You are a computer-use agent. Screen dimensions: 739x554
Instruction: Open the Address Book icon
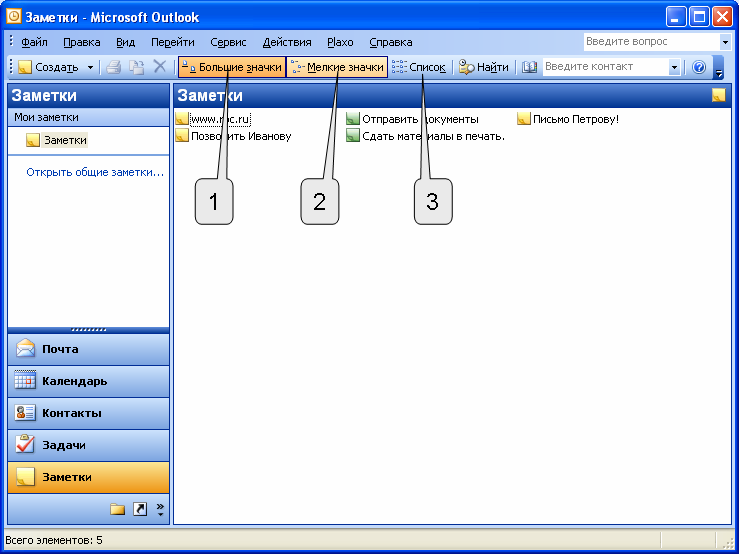[x=529, y=67]
